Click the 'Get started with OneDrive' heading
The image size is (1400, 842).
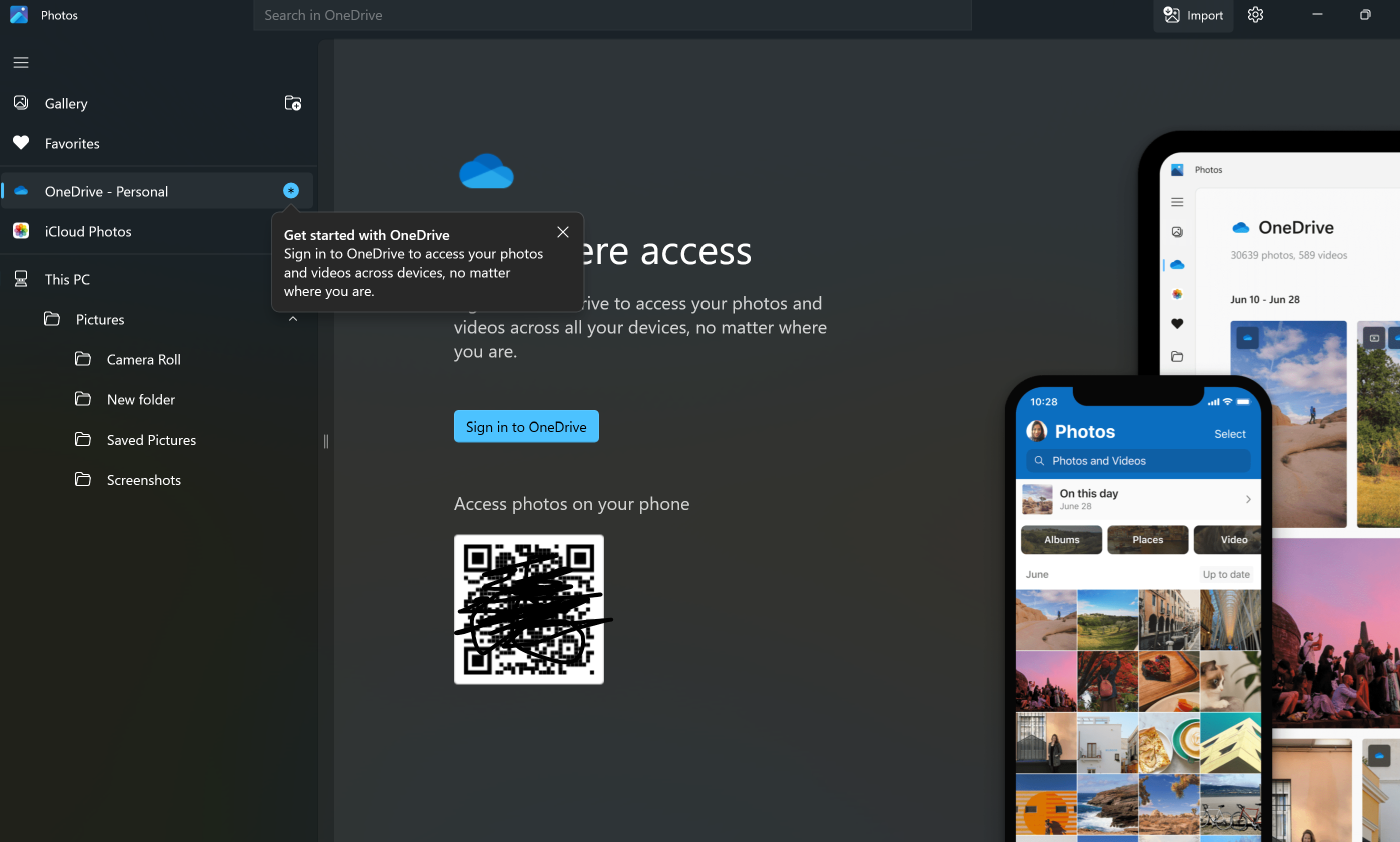click(366, 235)
